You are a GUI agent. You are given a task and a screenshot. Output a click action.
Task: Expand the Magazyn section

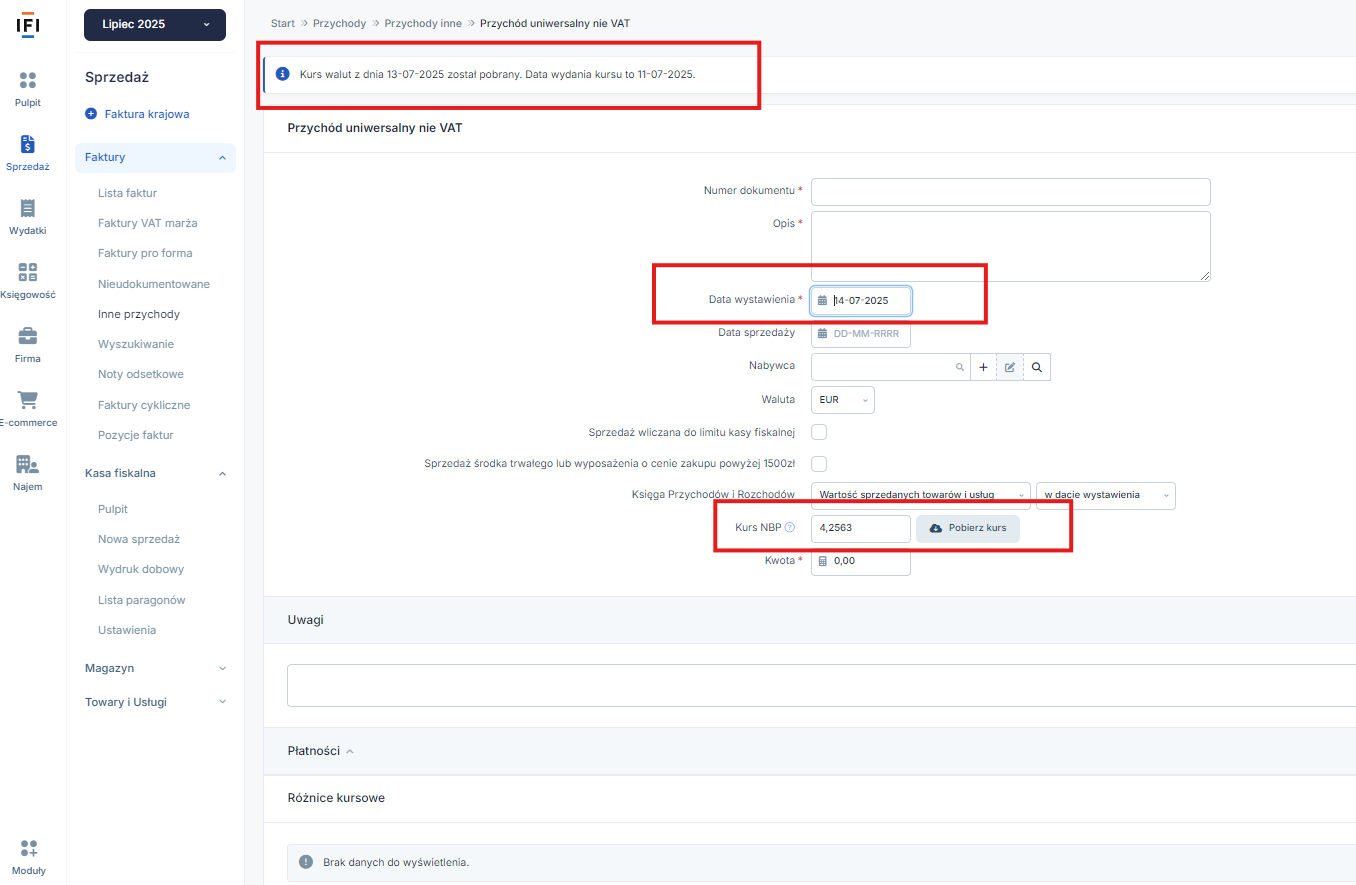155,668
